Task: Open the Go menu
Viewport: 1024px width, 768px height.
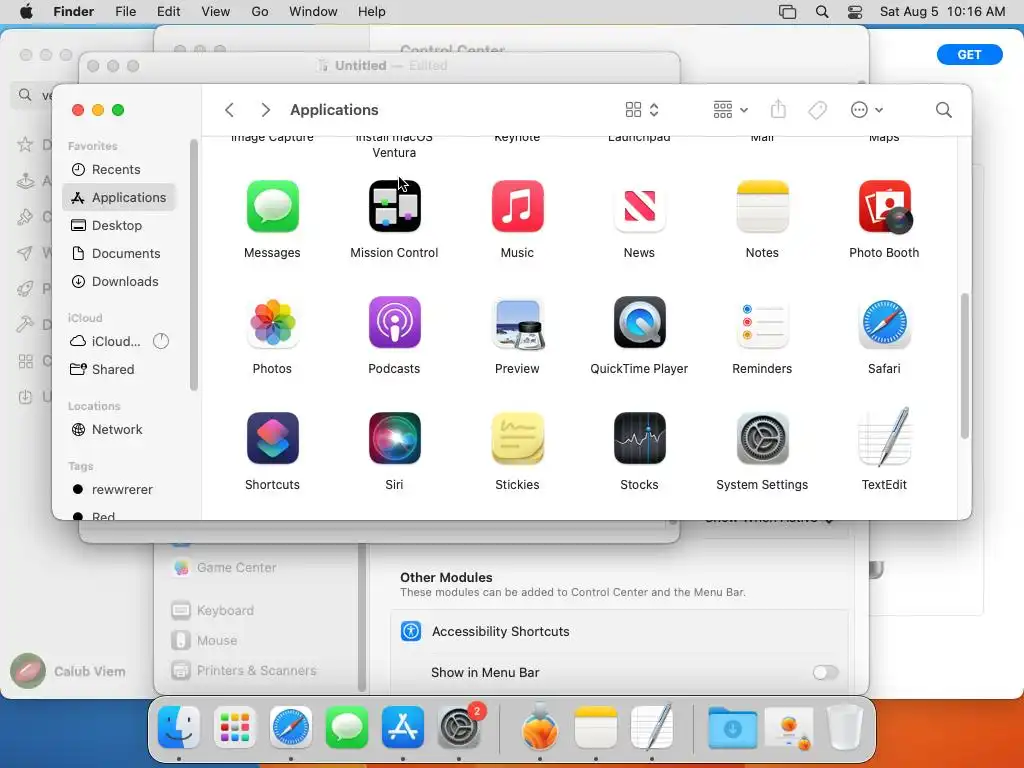Action: [x=260, y=12]
